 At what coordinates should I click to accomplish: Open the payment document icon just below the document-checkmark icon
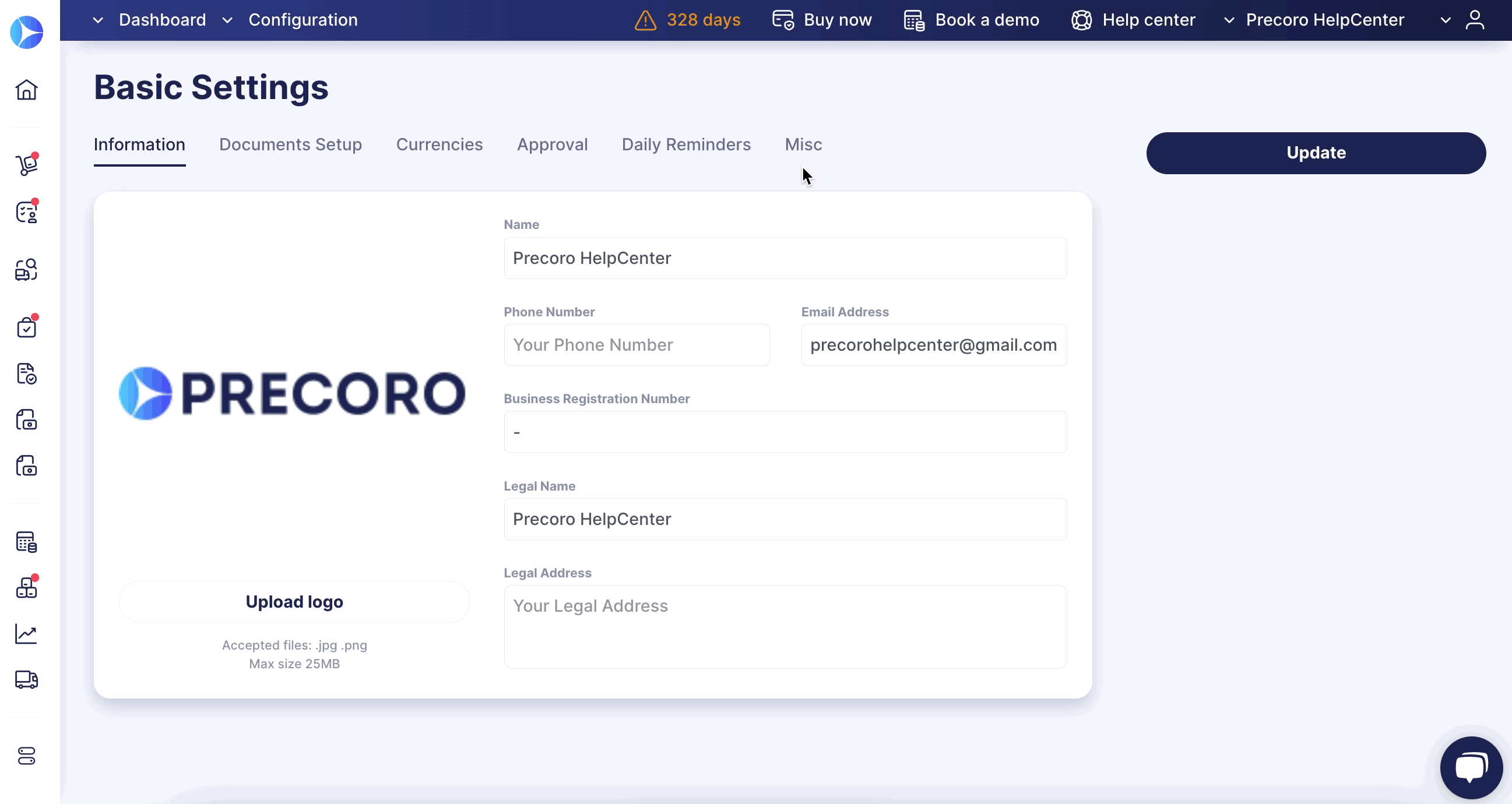[x=26, y=420]
